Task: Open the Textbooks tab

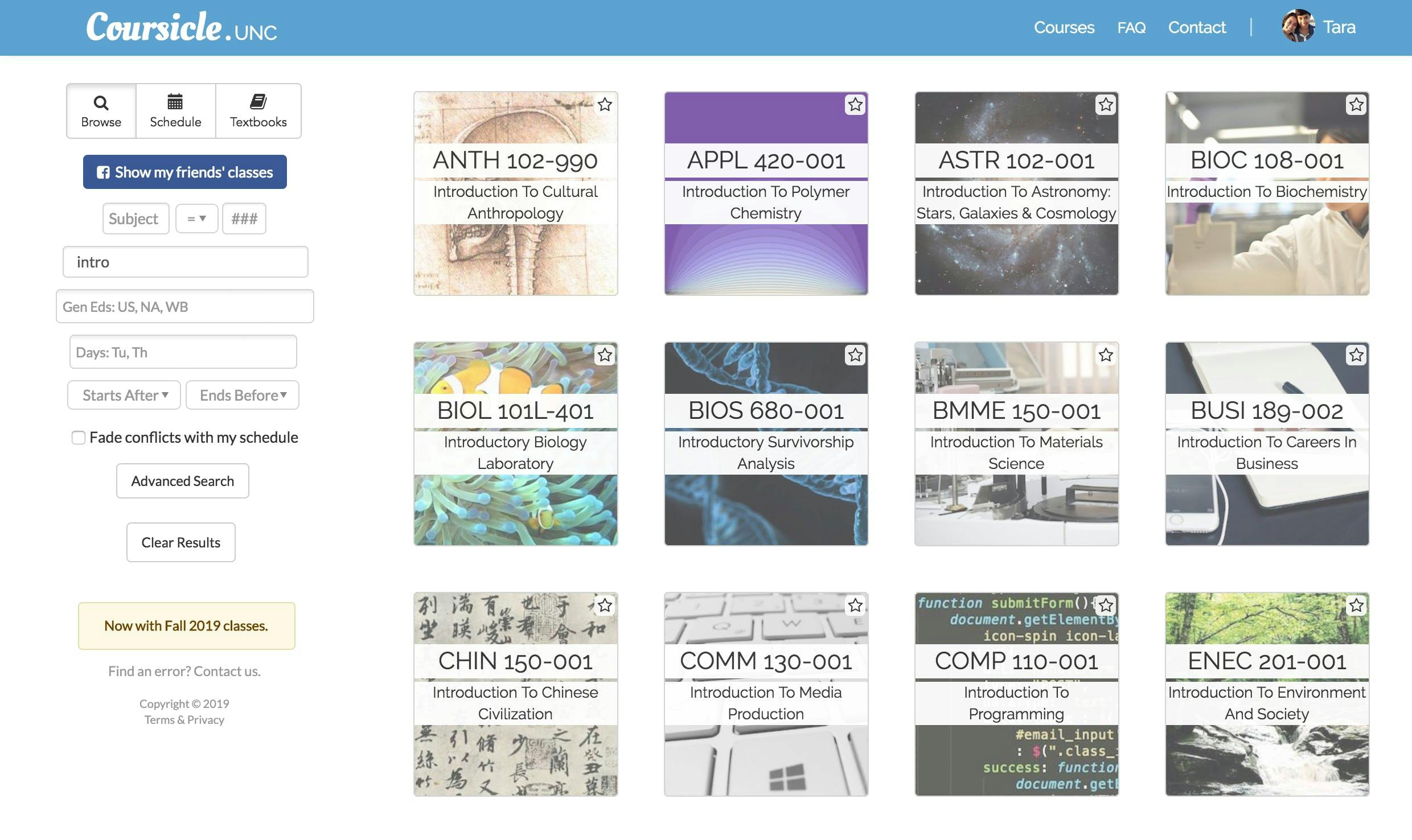Action: click(258, 111)
